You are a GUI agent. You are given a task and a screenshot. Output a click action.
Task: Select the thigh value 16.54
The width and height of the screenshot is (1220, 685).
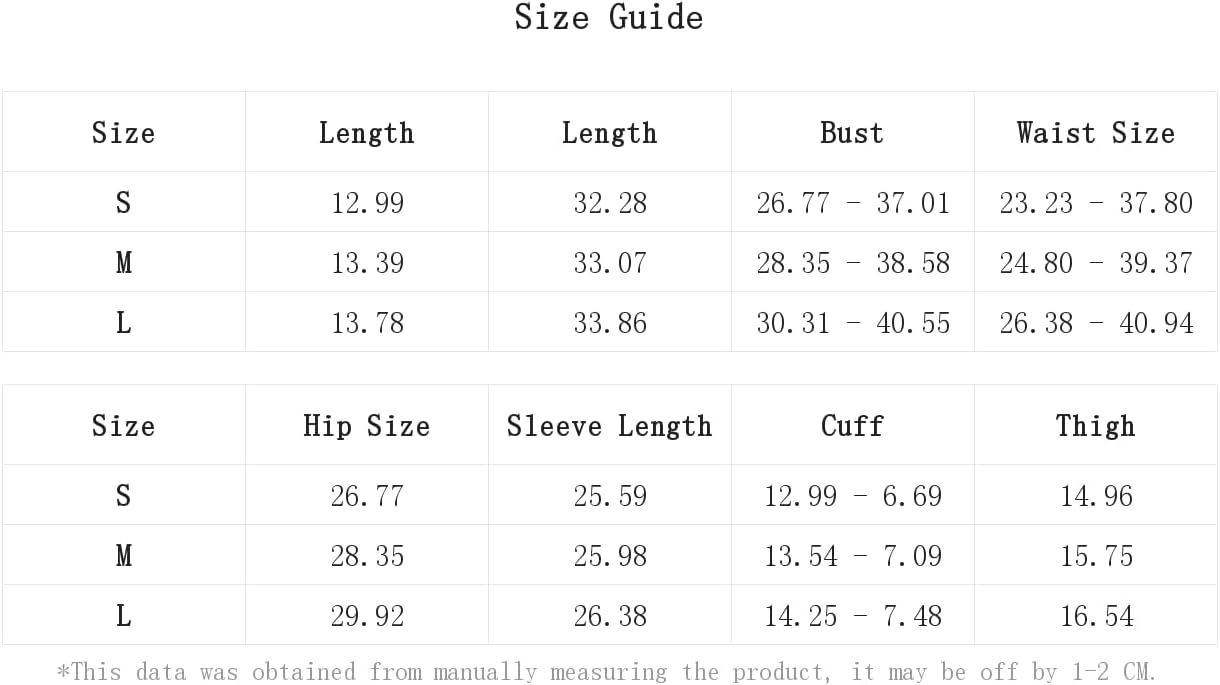(x=1096, y=615)
